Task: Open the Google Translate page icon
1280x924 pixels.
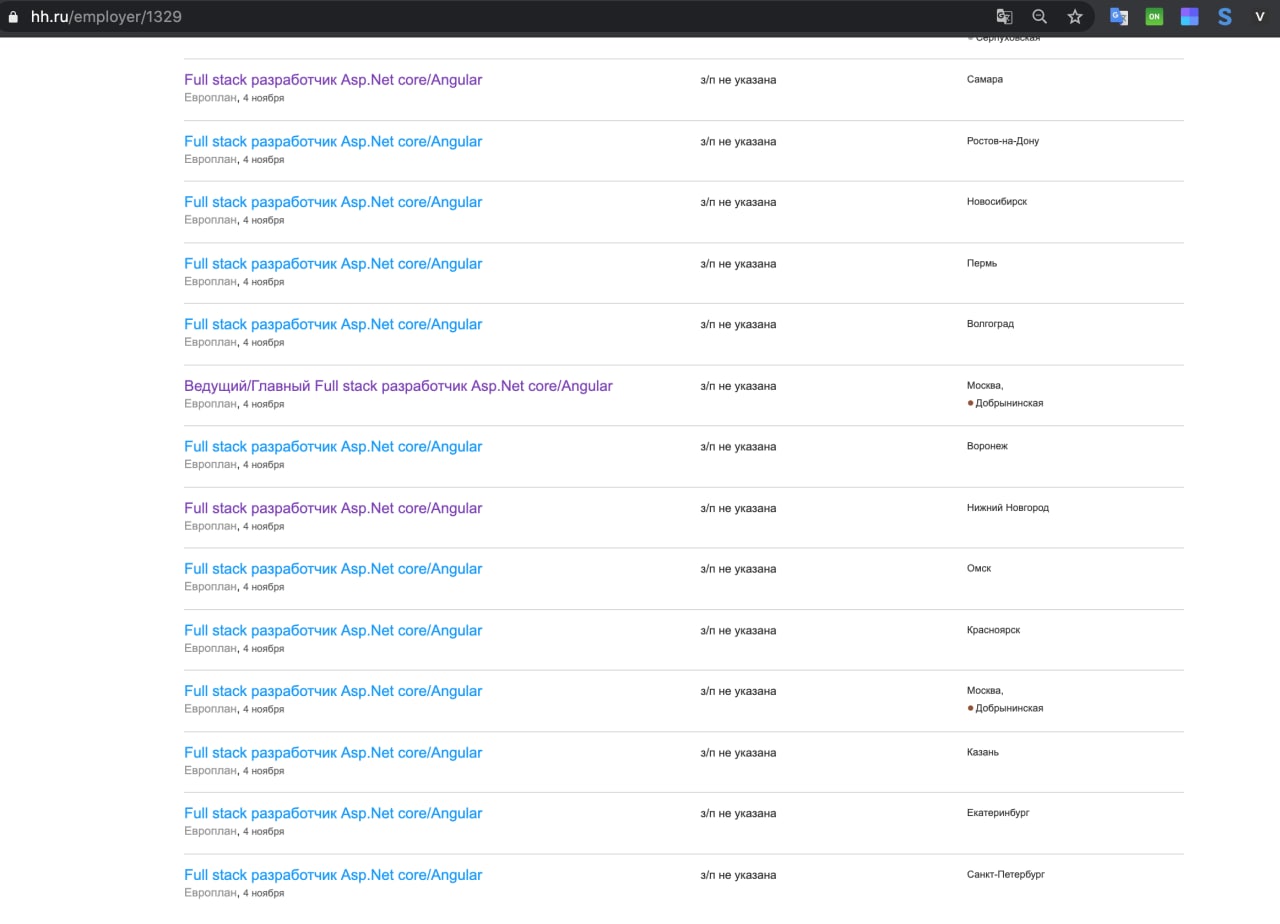Action: (1004, 17)
